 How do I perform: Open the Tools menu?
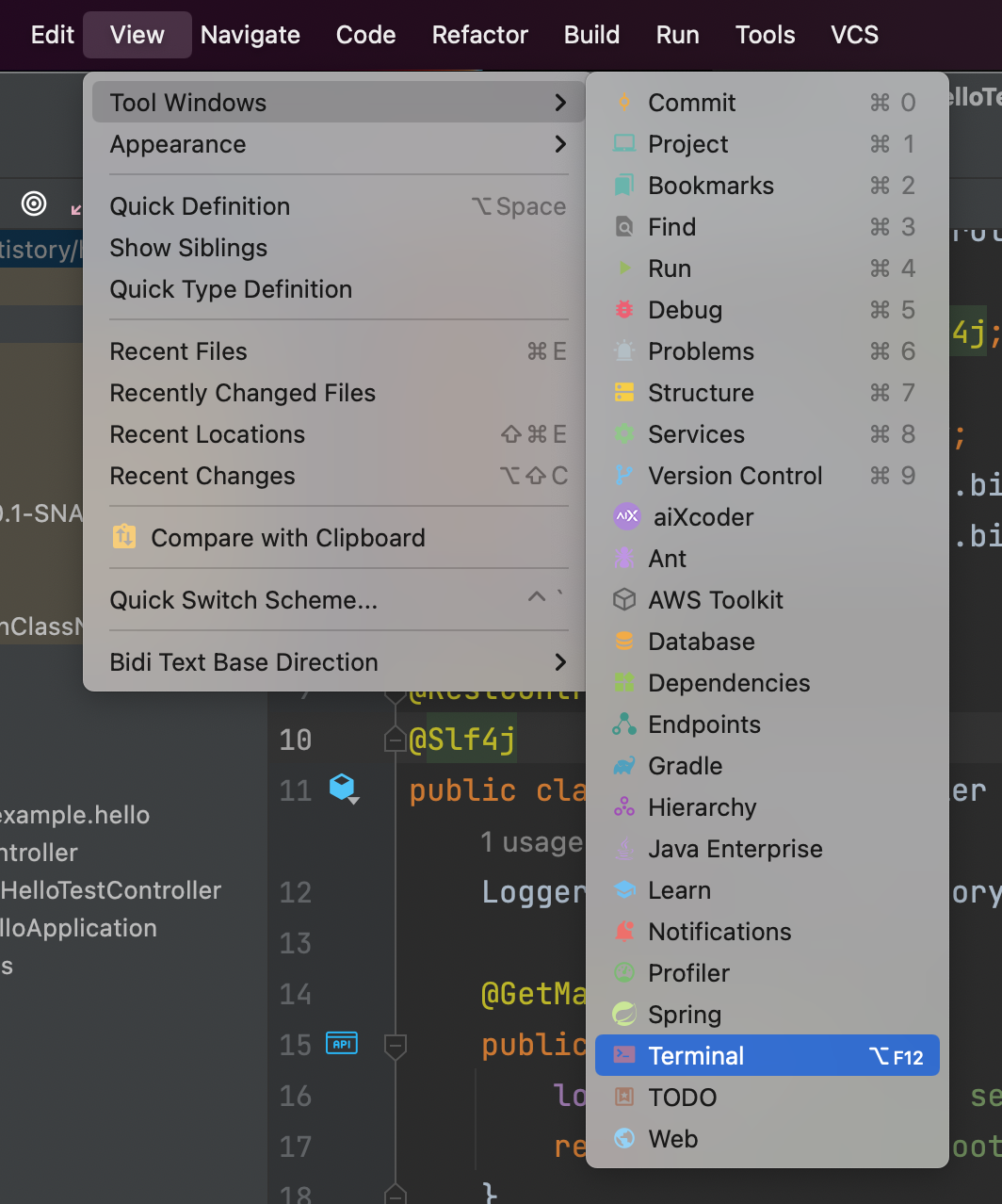(x=766, y=35)
